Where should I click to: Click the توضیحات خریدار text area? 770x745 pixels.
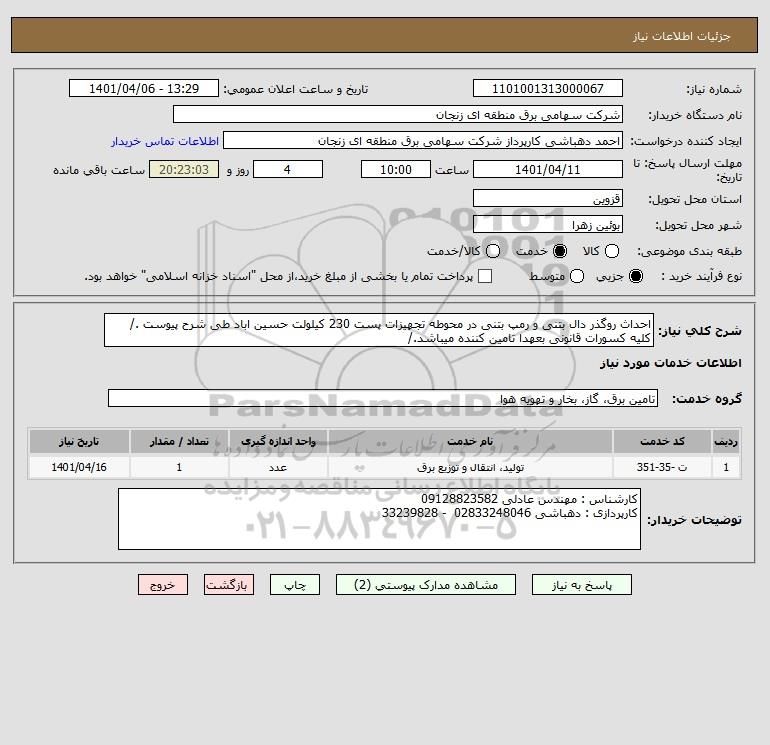(x=379, y=519)
